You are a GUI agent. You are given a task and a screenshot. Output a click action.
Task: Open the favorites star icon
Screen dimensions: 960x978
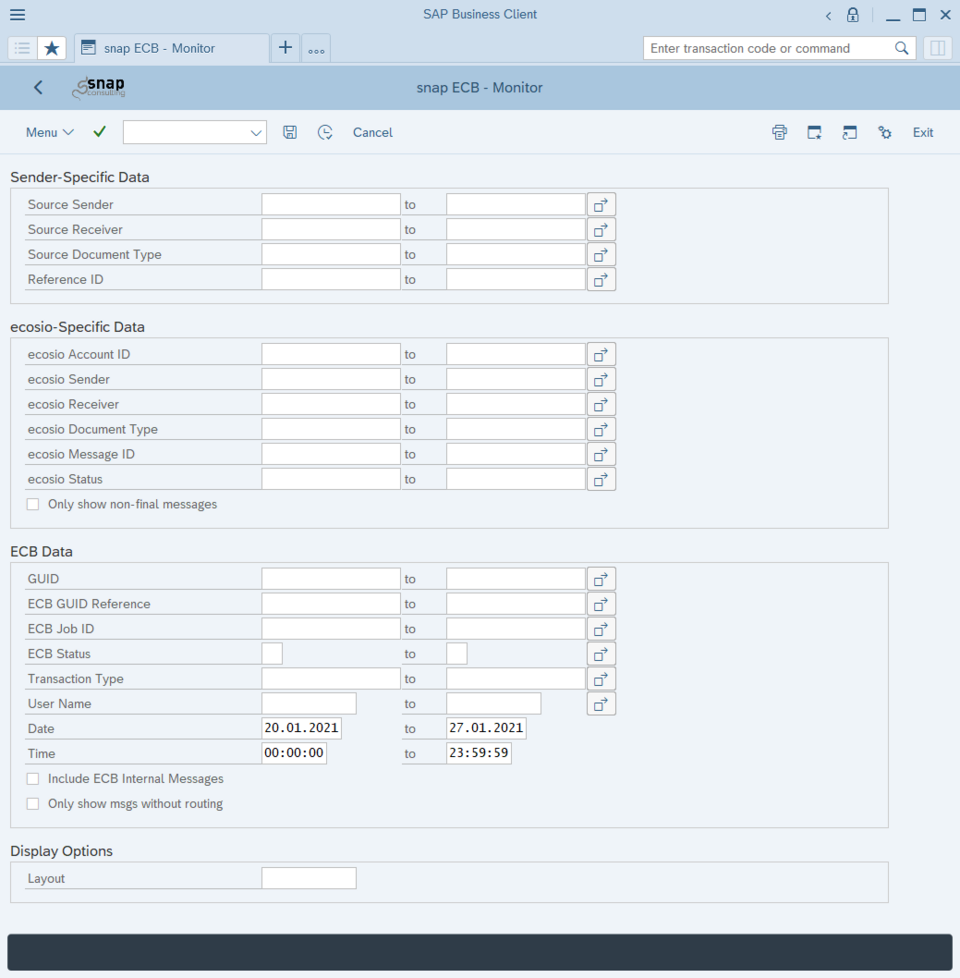pyautogui.click(x=52, y=48)
